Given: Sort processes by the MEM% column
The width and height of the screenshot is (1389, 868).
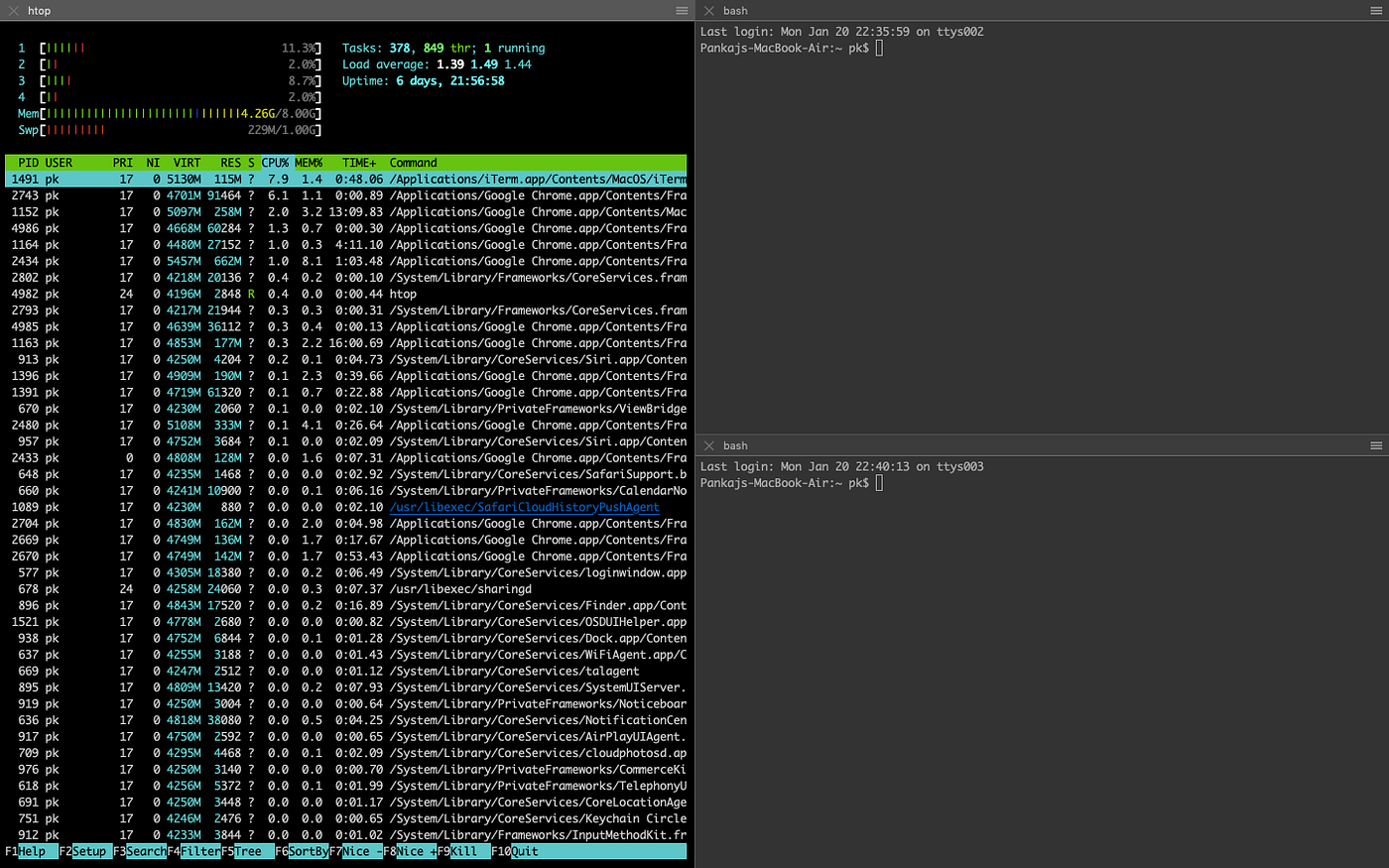Looking at the screenshot, I should point(308,162).
